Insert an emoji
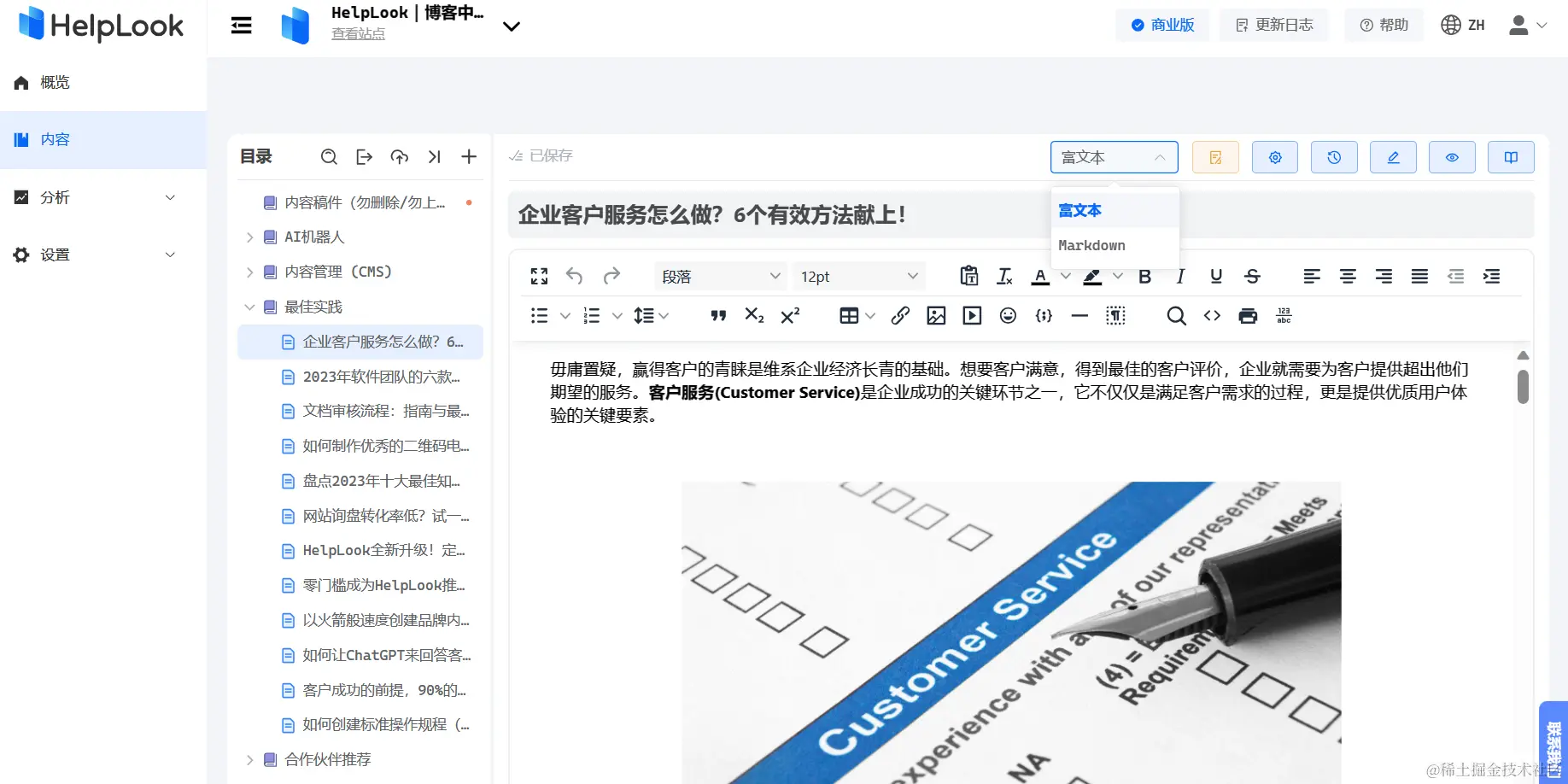Screen dimensions: 1568x784 tap(1008, 316)
